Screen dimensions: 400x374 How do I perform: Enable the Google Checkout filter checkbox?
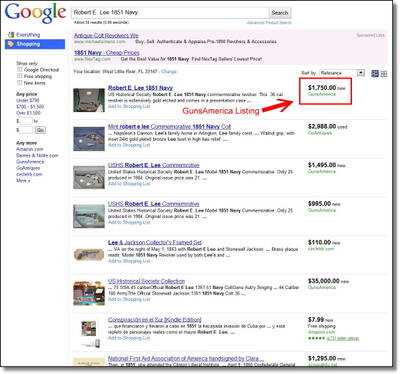(20, 70)
